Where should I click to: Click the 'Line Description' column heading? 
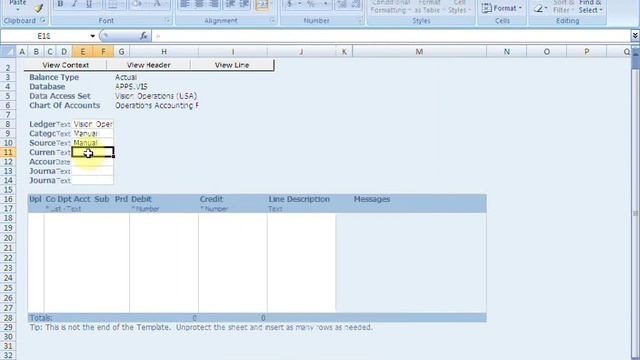[x=299, y=199]
